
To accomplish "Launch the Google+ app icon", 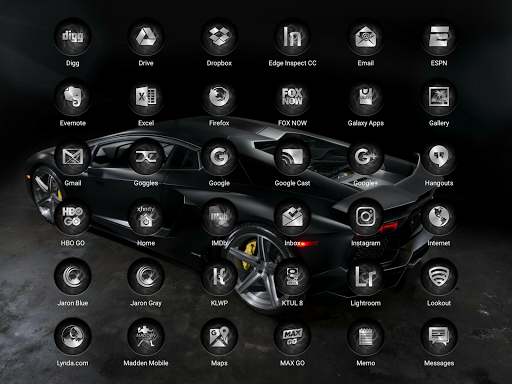I will (366, 157).
